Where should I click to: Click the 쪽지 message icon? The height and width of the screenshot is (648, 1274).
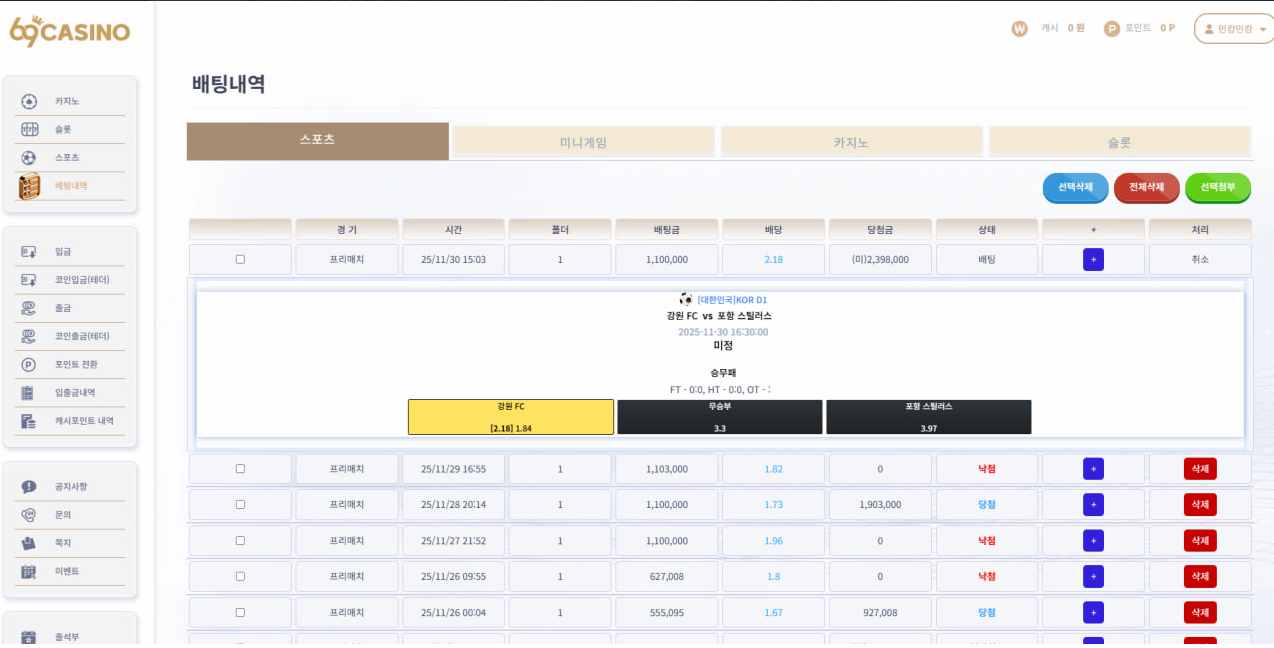(x=29, y=543)
